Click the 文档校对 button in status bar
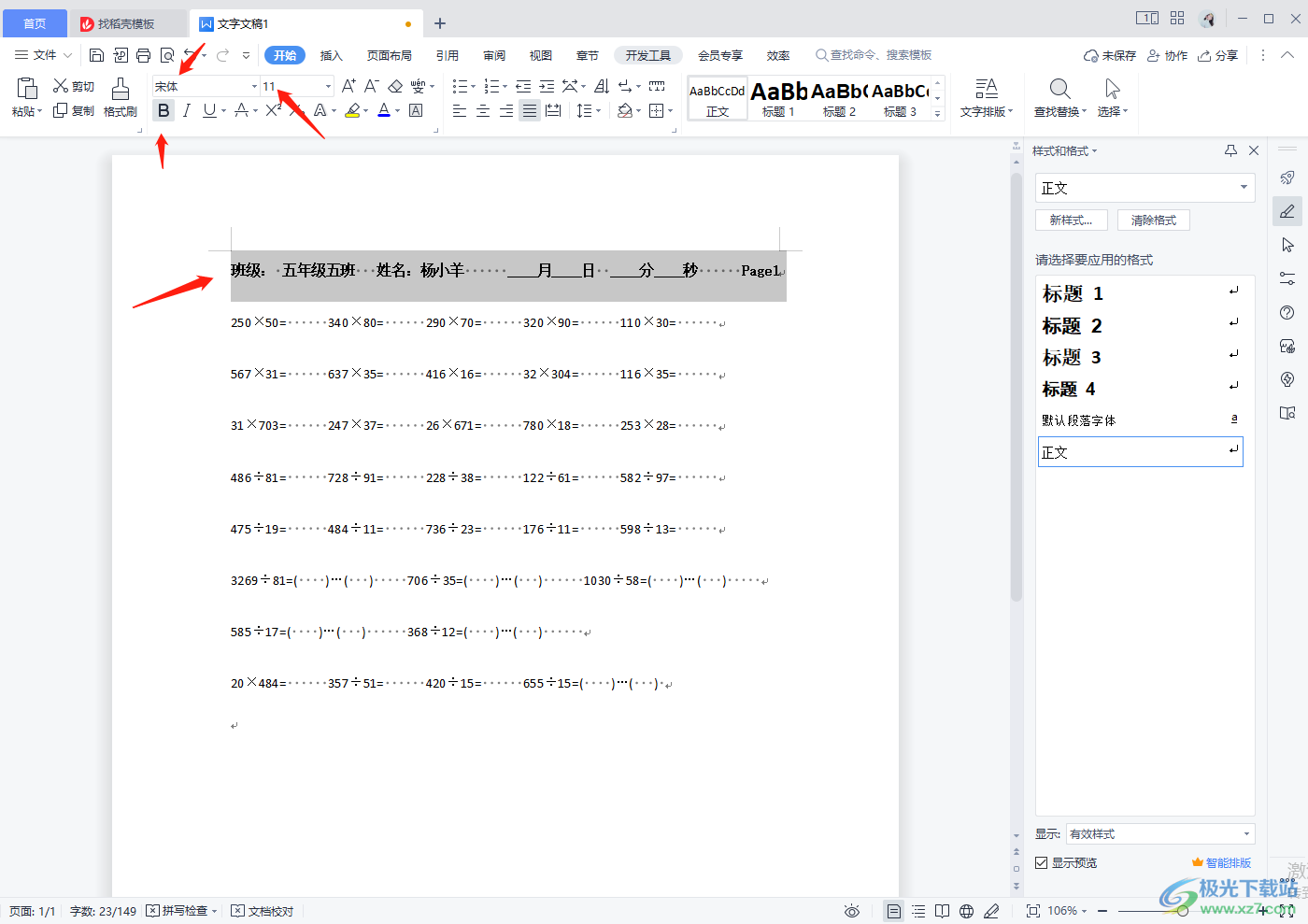This screenshot has width=1308, height=924. tap(263, 911)
